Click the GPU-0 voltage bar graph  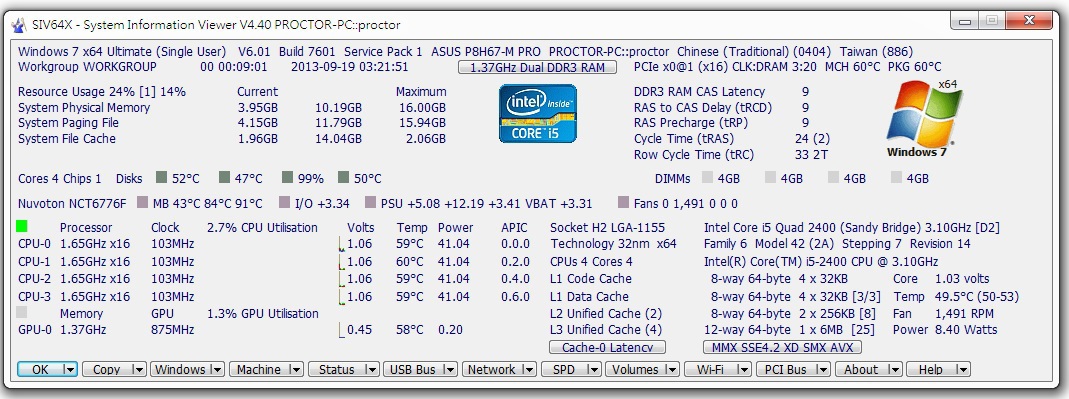tap(342, 329)
